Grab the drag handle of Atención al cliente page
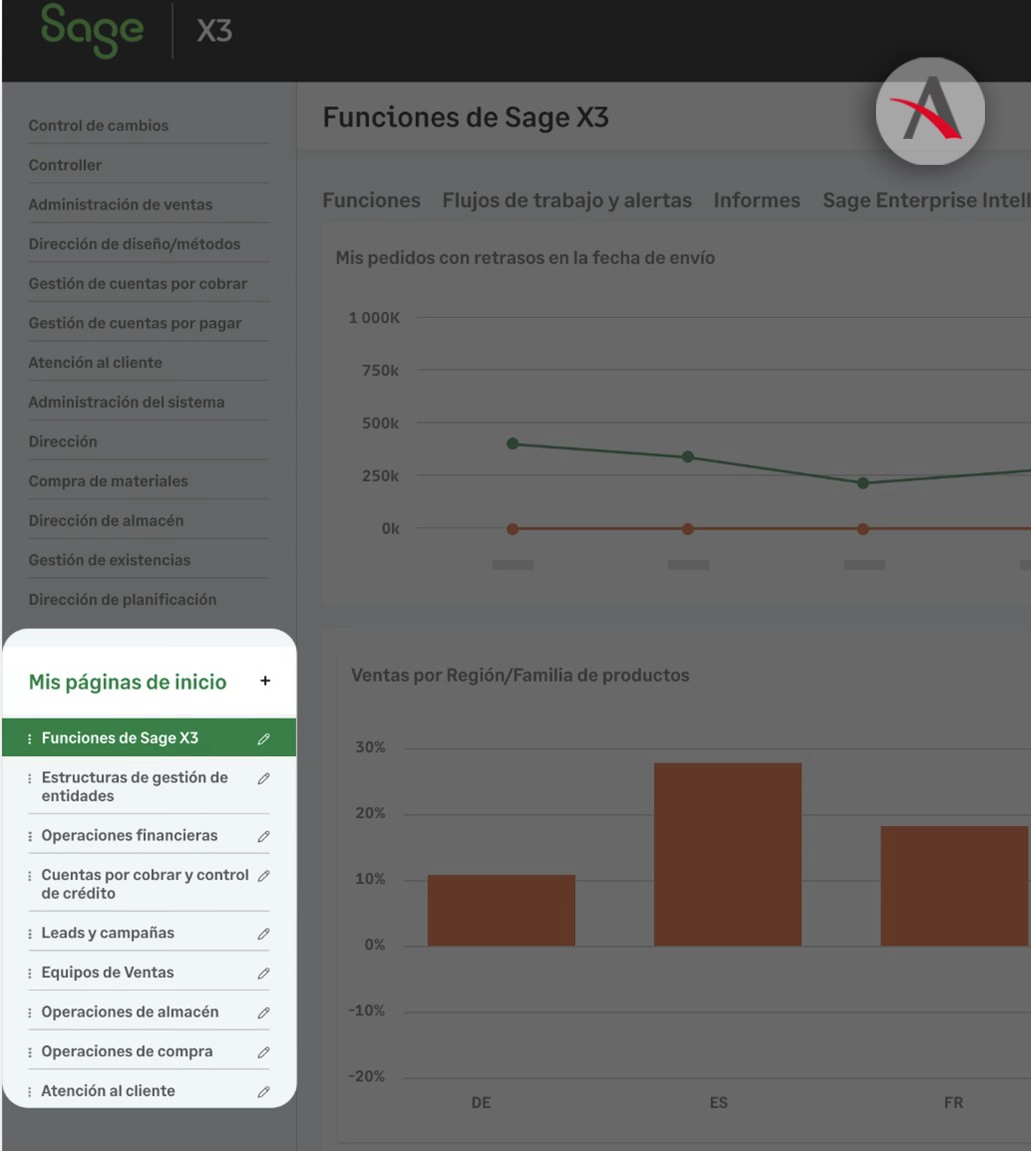The height and width of the screenshot is (1151, 1031). (29, 1092)
